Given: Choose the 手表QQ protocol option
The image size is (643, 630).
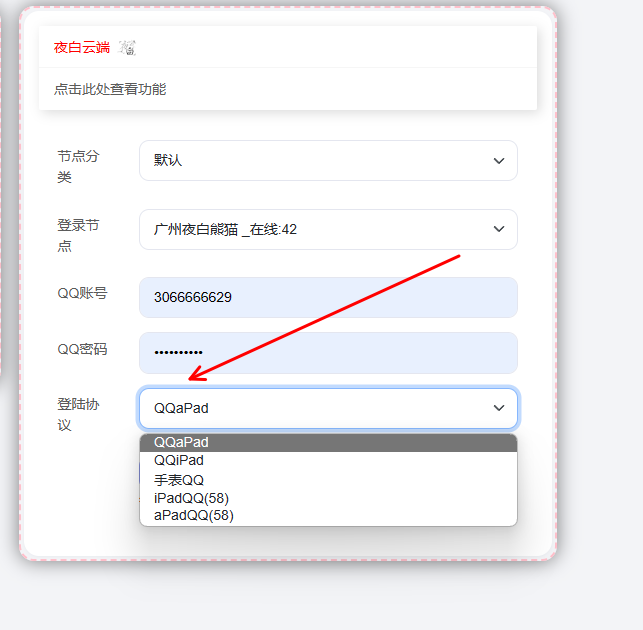Looking at the screenshot, I should pos(328,479).
